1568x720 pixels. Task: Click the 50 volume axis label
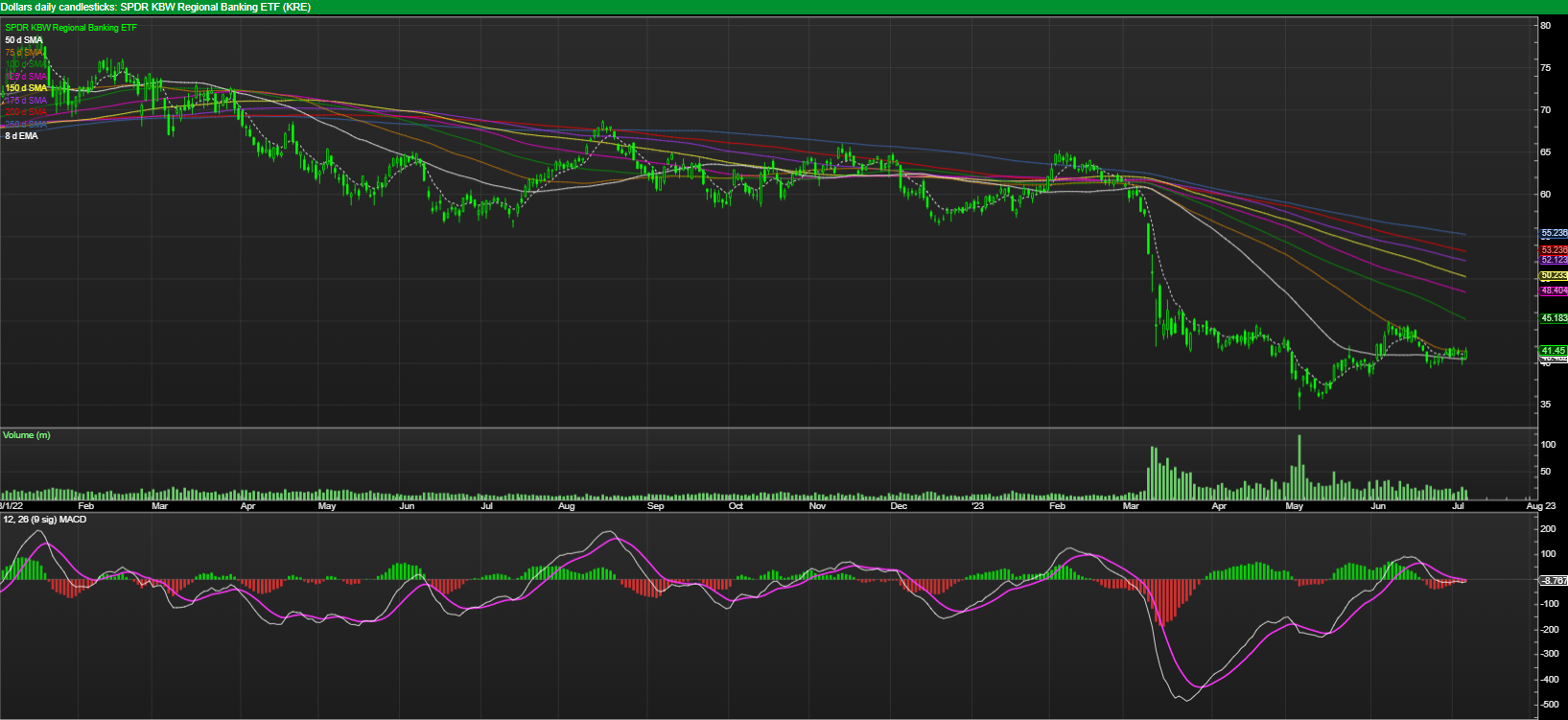pyautogui.click(x=1546, y=472)
